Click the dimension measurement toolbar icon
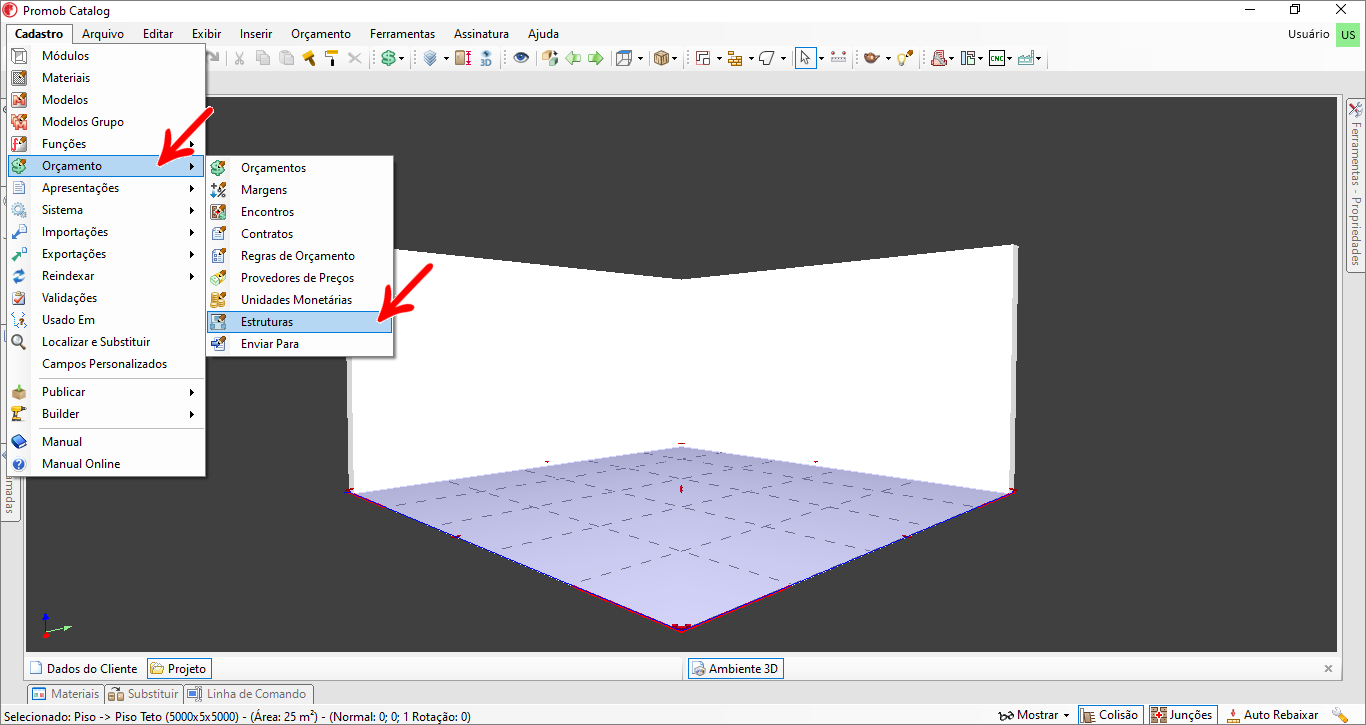Viewport: 1366px width, 725px height. (838, 58)
